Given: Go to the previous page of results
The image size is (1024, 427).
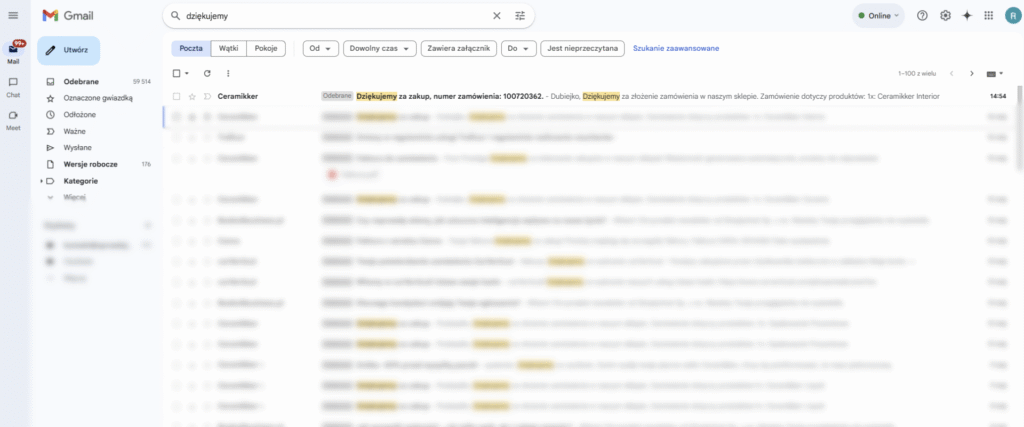Looking at the screenshot, I should point(952,74).
